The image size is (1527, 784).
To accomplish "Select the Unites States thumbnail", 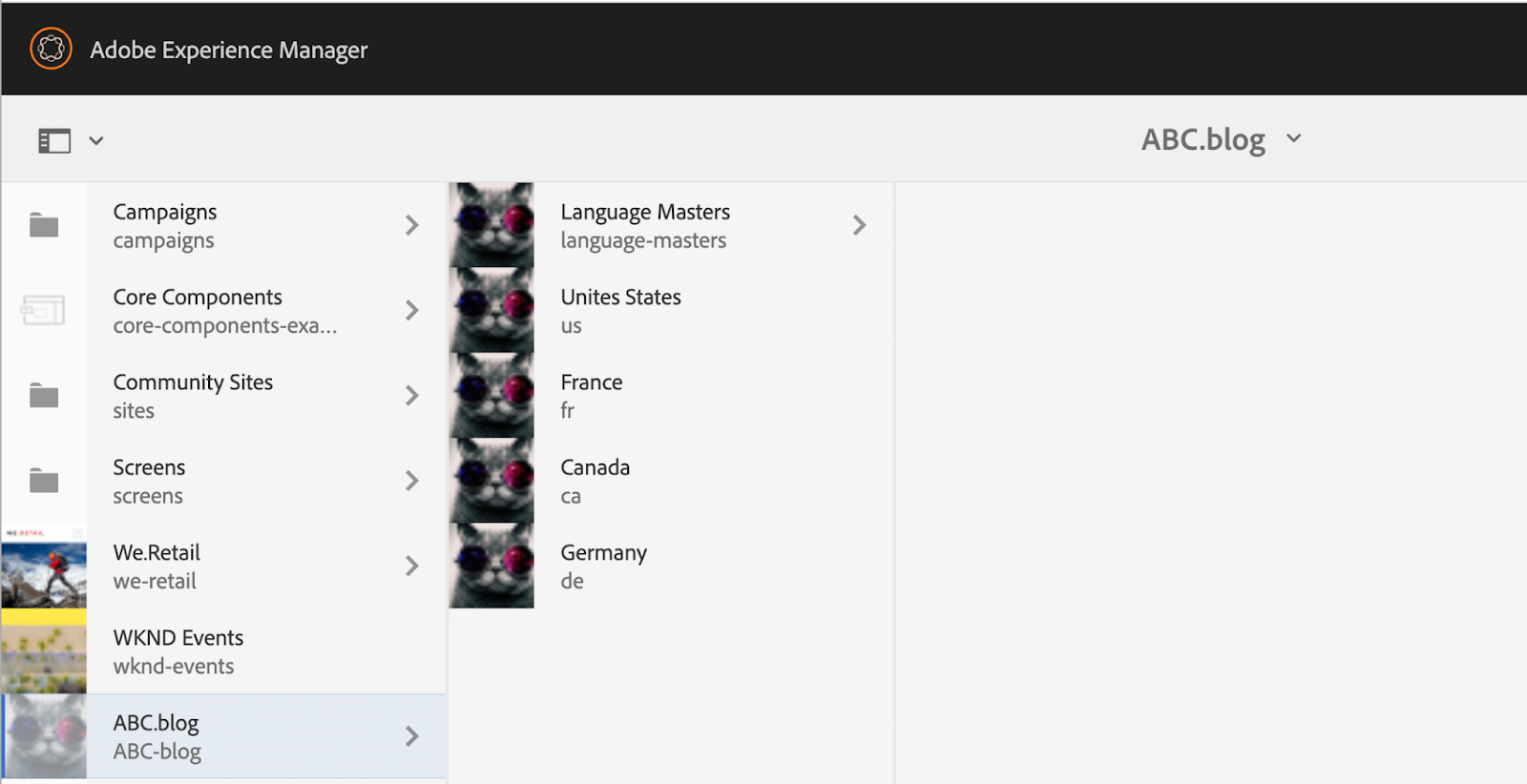I will [492, 310].
